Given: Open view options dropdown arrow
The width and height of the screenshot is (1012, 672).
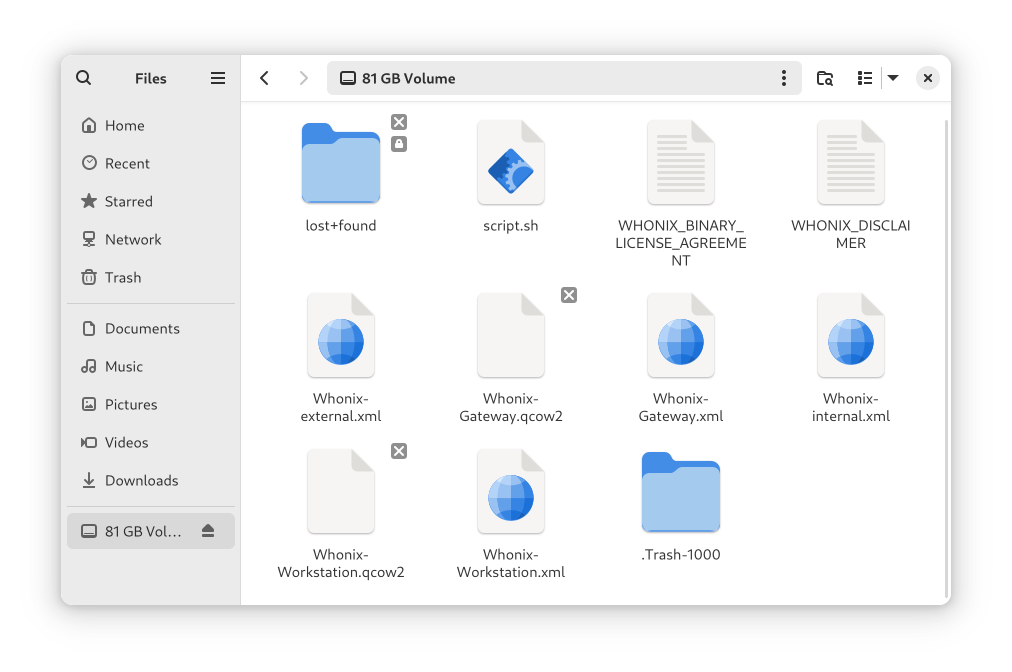Looking at the screenshot, I should 893,78.
